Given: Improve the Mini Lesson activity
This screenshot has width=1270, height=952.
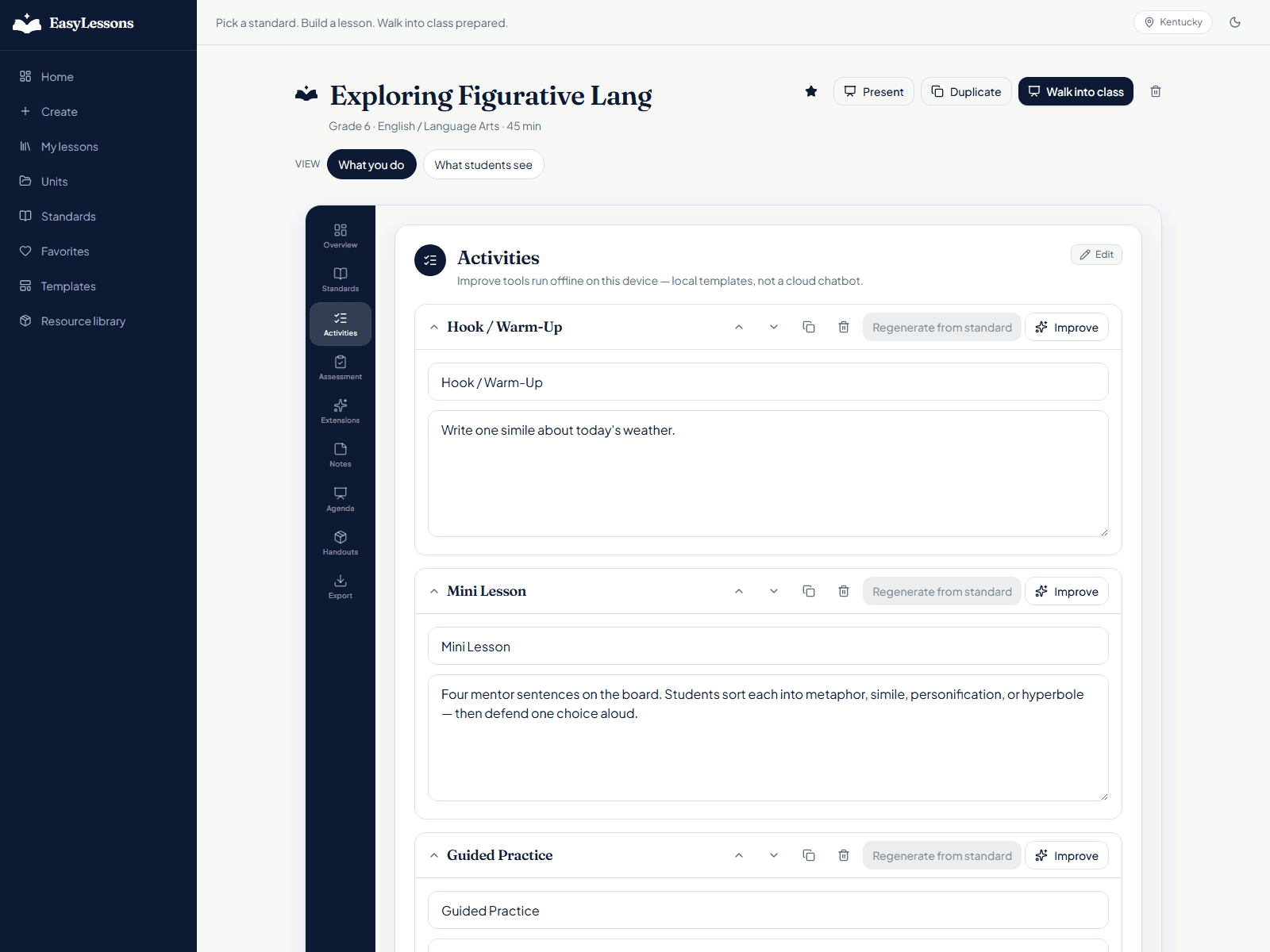Looking at the screenshot, I should [x=1067, y=591].
